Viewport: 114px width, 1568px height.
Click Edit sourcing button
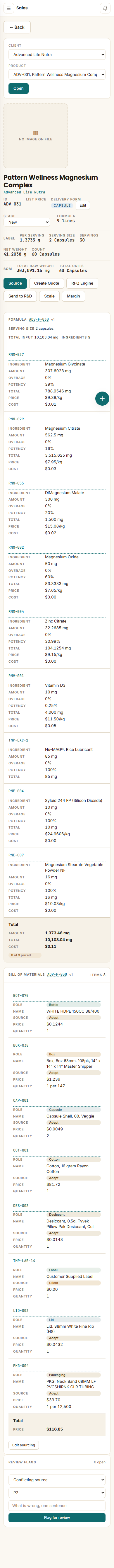tap(24, 1445)
